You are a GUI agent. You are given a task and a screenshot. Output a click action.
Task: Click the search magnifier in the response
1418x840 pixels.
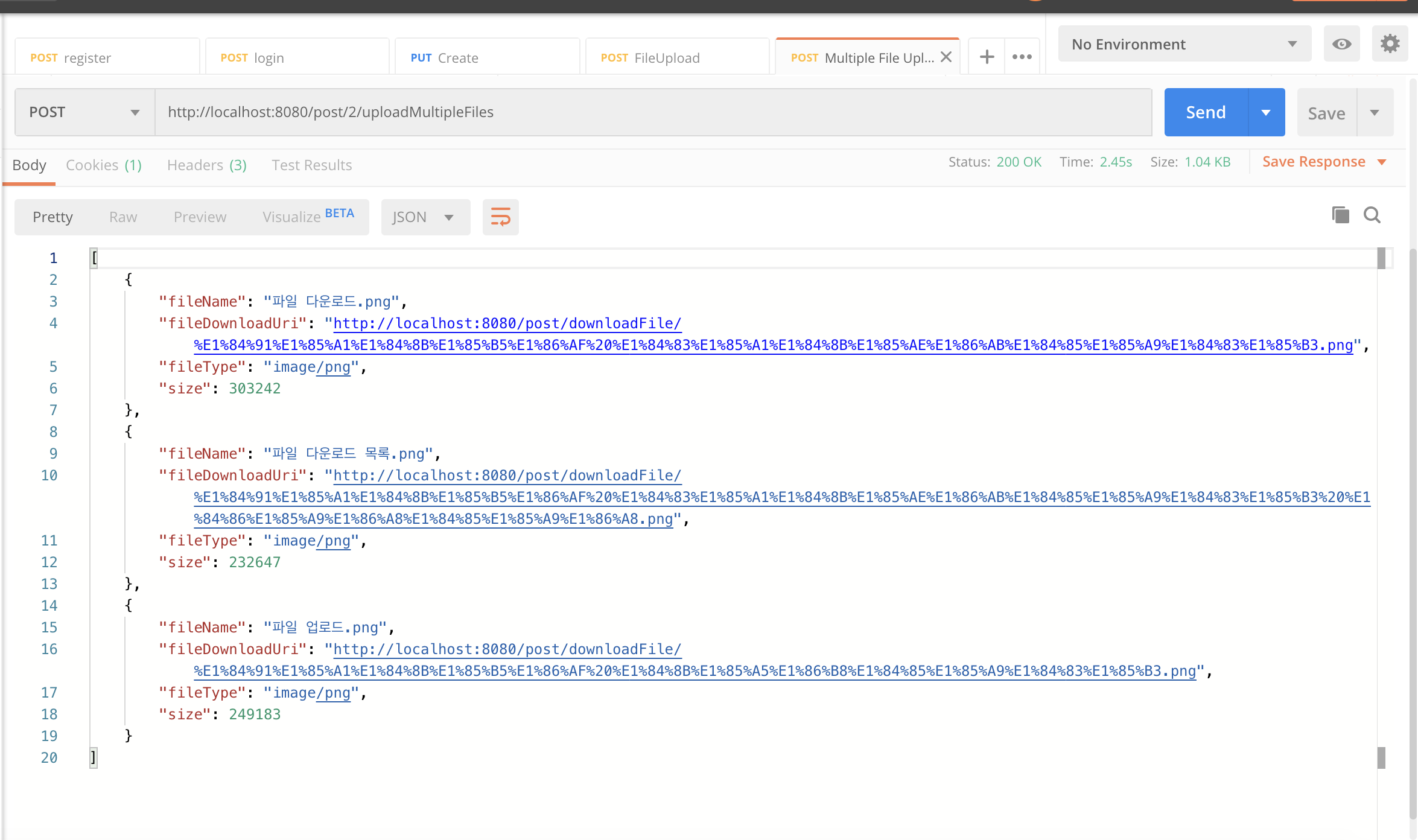coord(1372,215)
